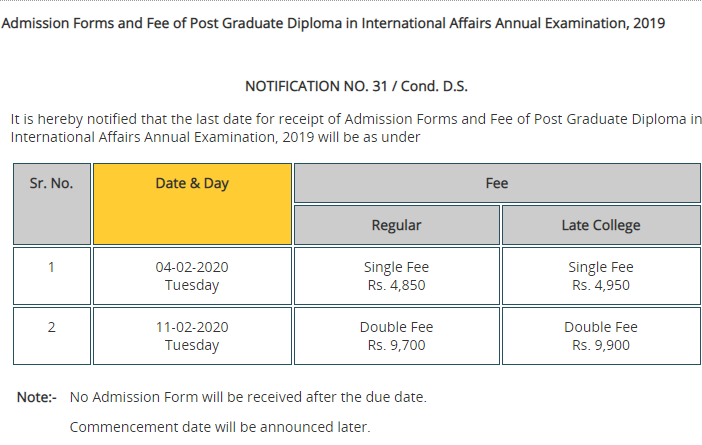Click the 'No Admission Form will be received' text

(x=248, y=397)
